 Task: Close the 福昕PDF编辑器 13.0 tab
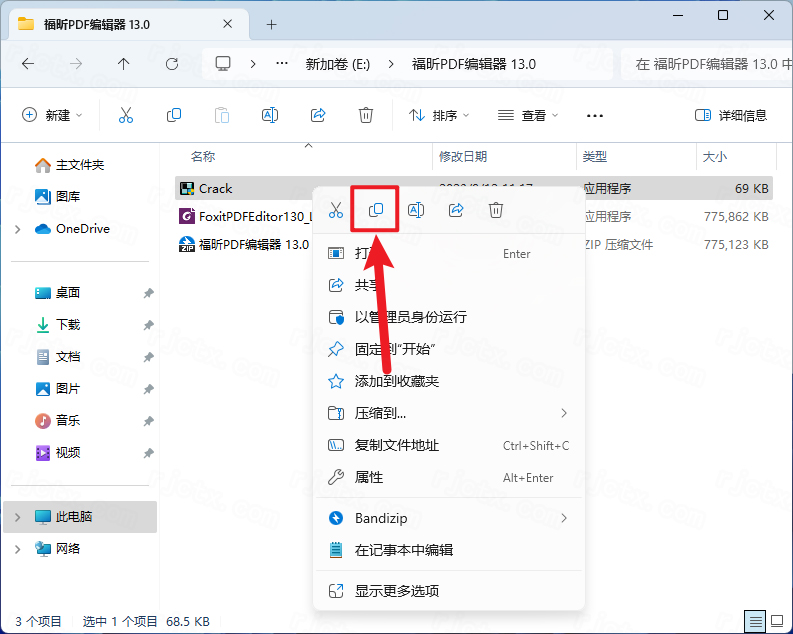228,24
